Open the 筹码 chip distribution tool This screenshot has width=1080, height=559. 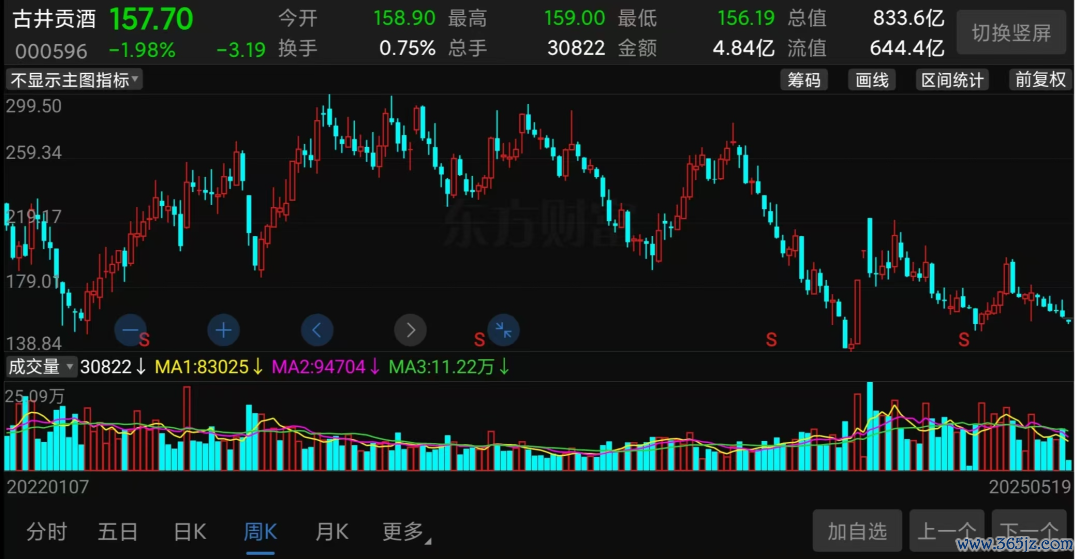click(x=804, y=80)
